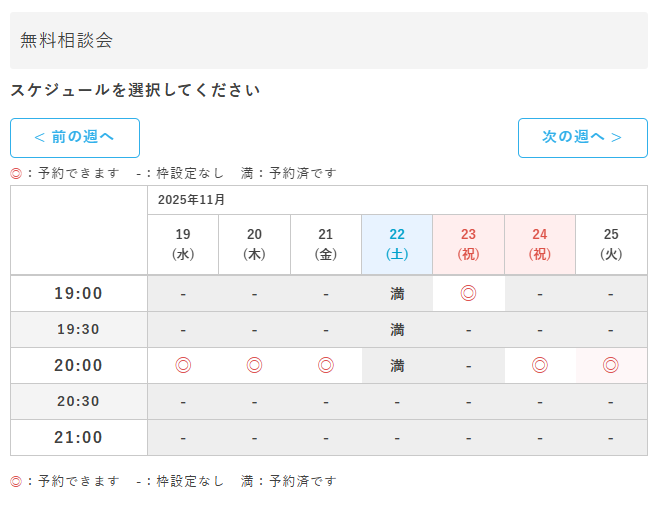Click Wednesday 19 column header
The height and width of the screenshot is (507, 668).
[183, 244]
